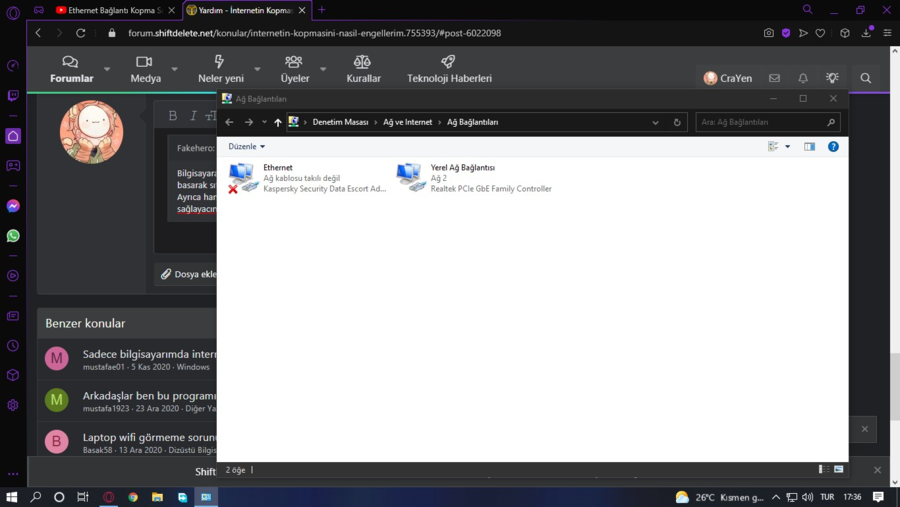
Task: Open the Forumlar navigation menu
Action: coord(71,69)
